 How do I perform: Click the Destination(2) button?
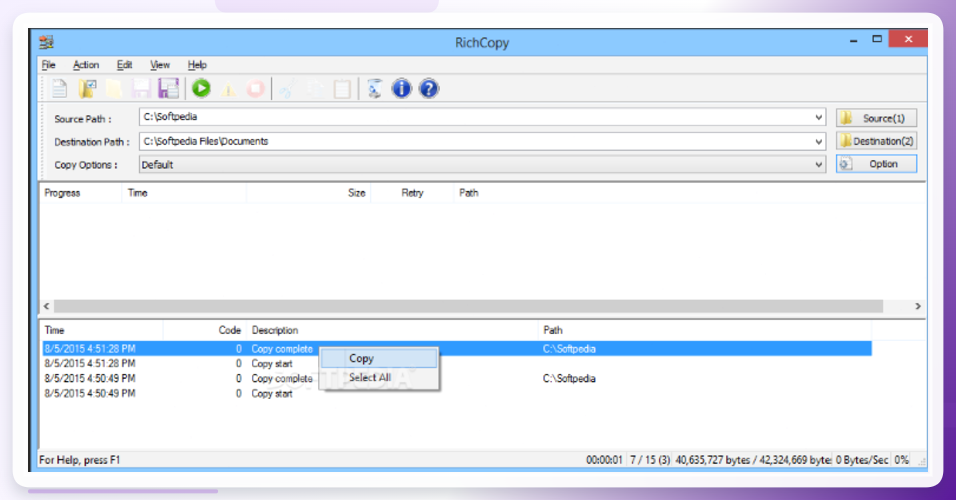[x=876, y=141]
